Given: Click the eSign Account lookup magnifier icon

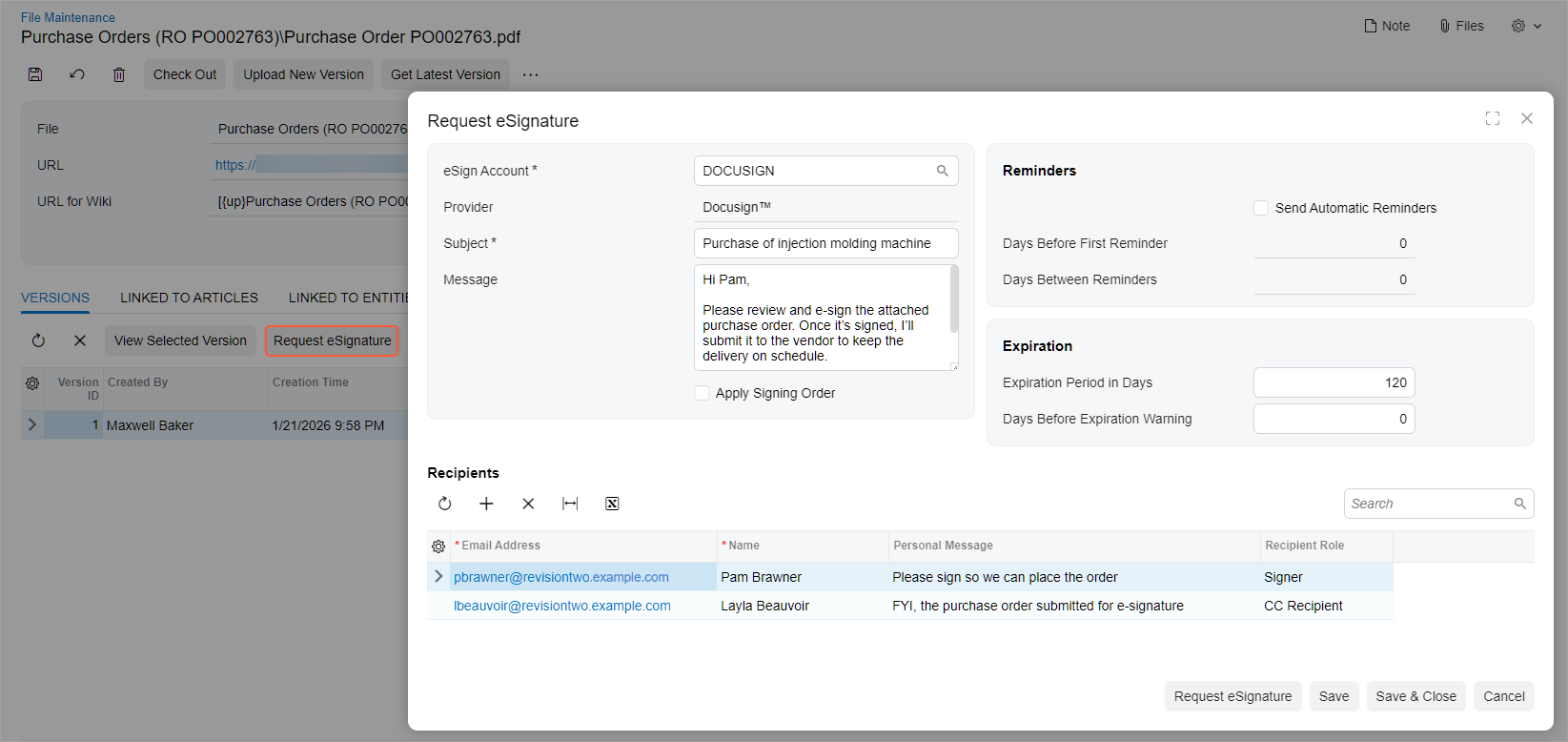Looking at the screenshot, I should tap(943, 171).
